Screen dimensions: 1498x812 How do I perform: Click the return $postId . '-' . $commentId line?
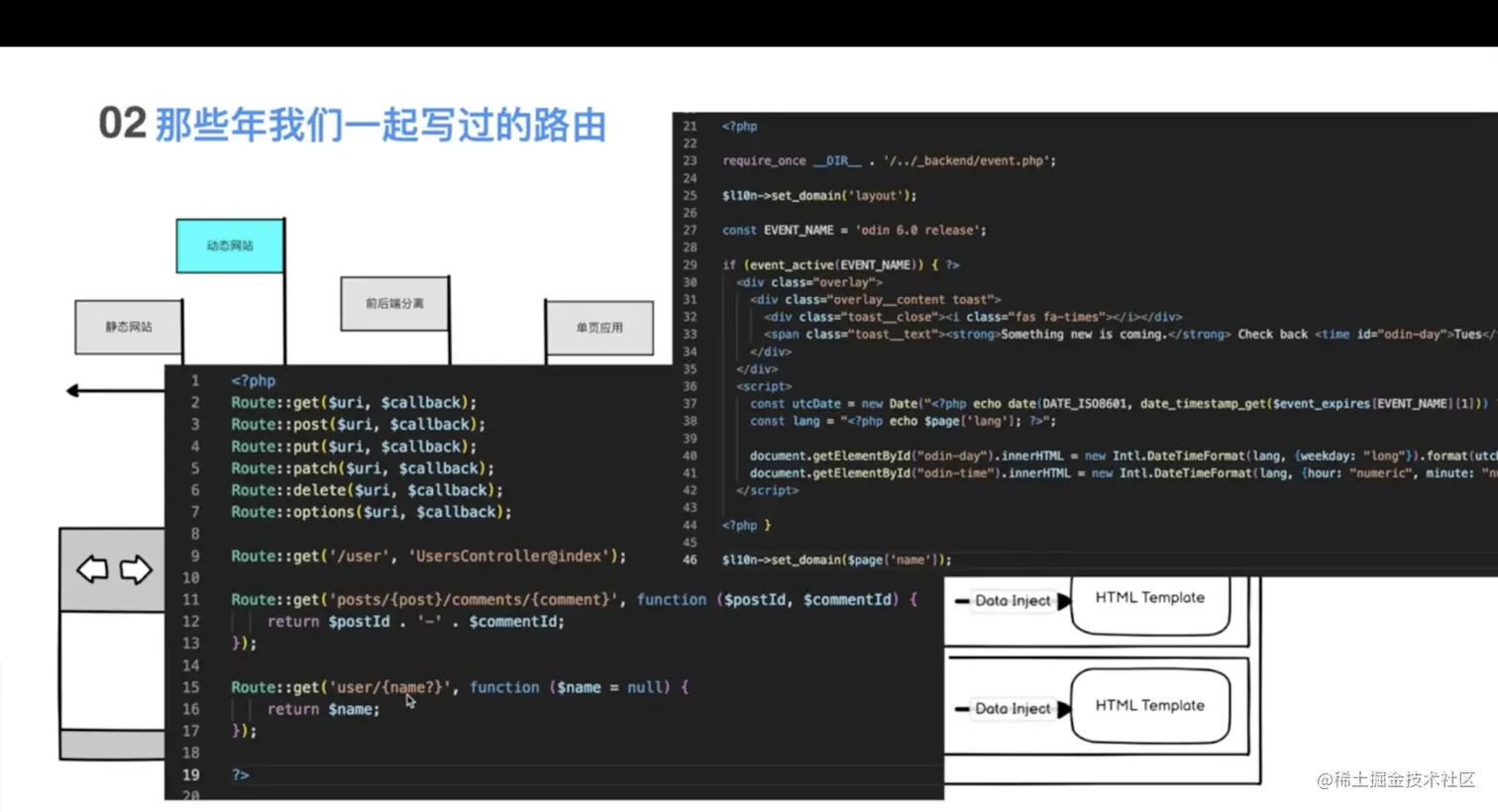click(415, 622)
